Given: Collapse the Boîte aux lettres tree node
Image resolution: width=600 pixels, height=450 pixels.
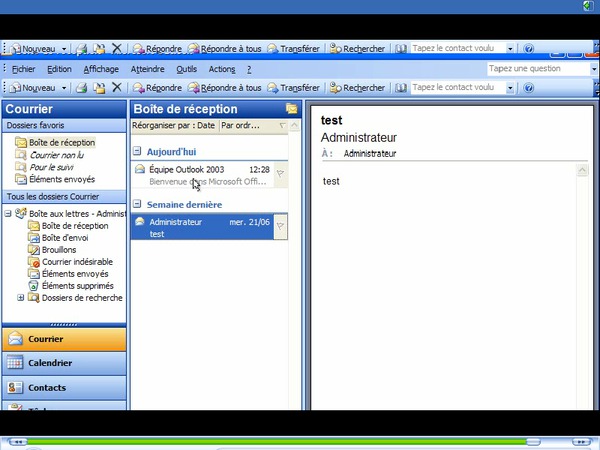Looking at the screenshot, I should [8, 214].
